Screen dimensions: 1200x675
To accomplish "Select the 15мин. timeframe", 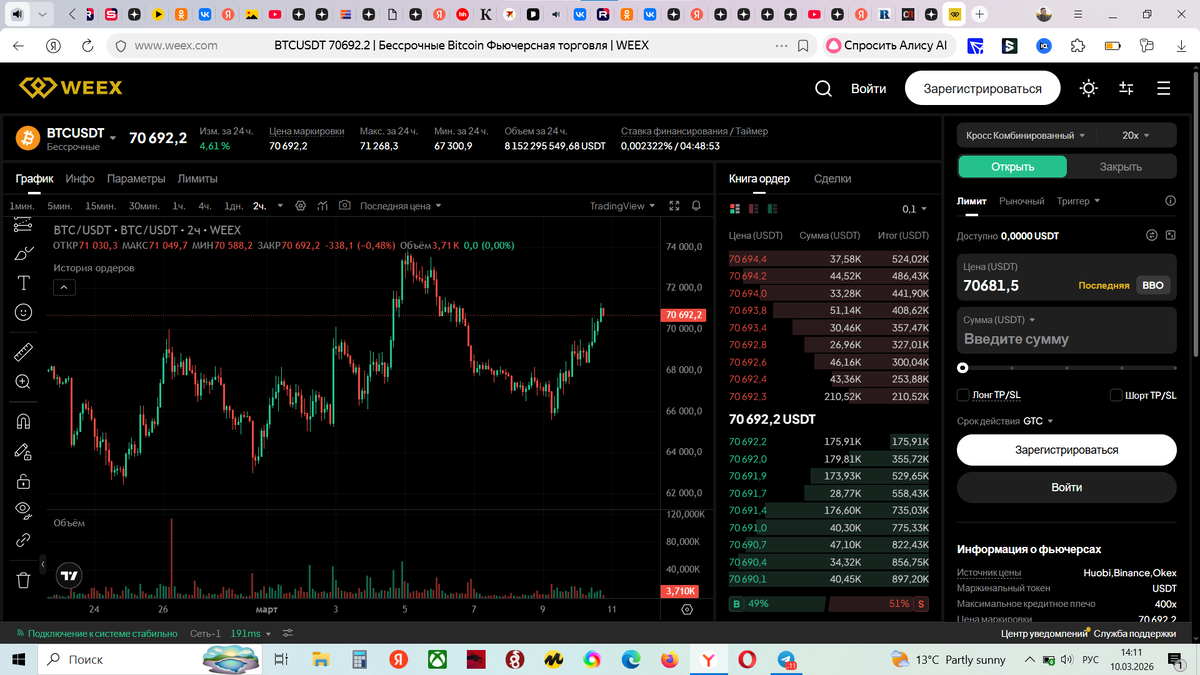I will click(100, 206).
